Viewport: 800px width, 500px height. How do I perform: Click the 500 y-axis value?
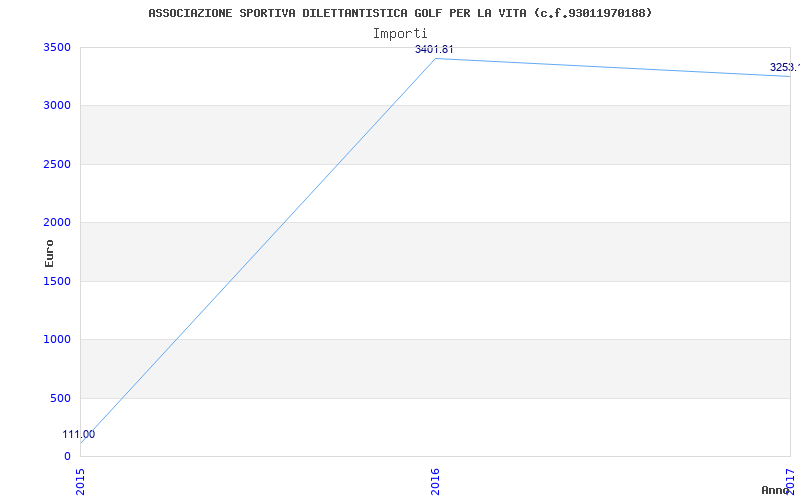click(60, 398)
